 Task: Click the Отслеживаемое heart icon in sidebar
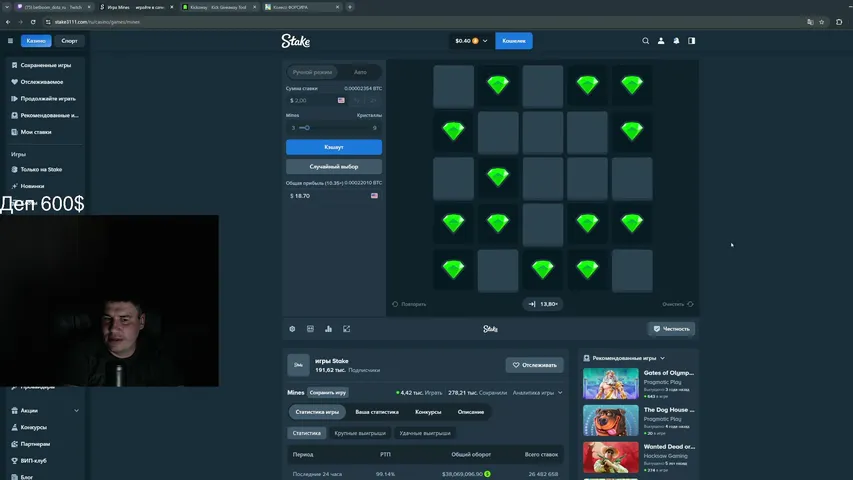click(x=15, y=82)
